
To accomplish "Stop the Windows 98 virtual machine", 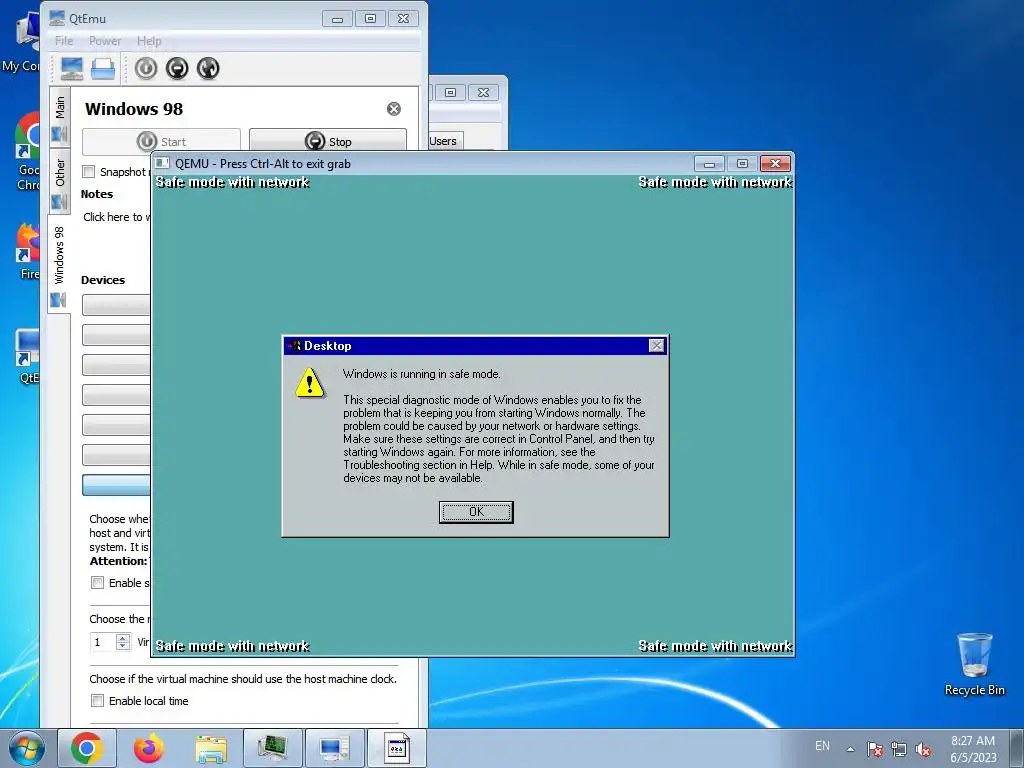I will point(328,141).
